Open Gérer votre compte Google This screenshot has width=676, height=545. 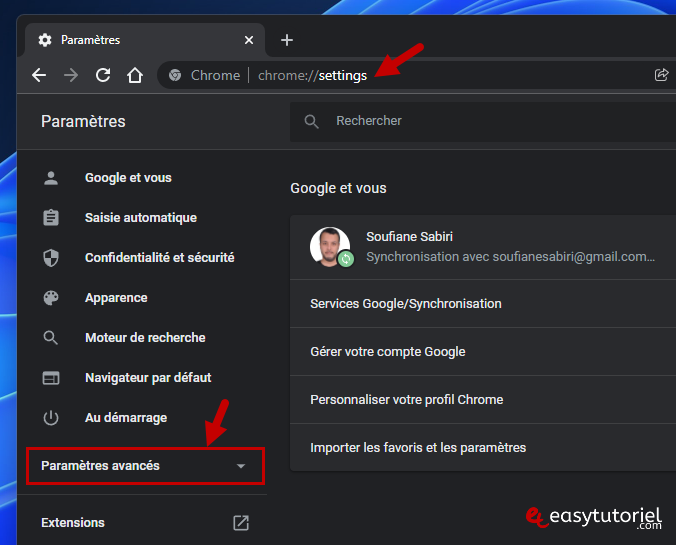[483, 352]
